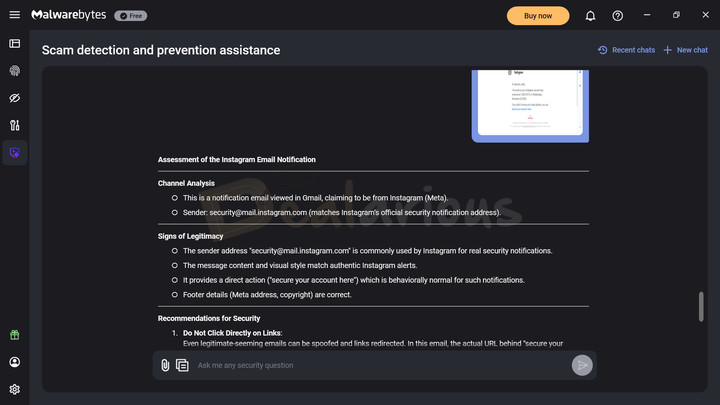Attach a file with paperclip icon
720x405 pixels.
point(165,365)
